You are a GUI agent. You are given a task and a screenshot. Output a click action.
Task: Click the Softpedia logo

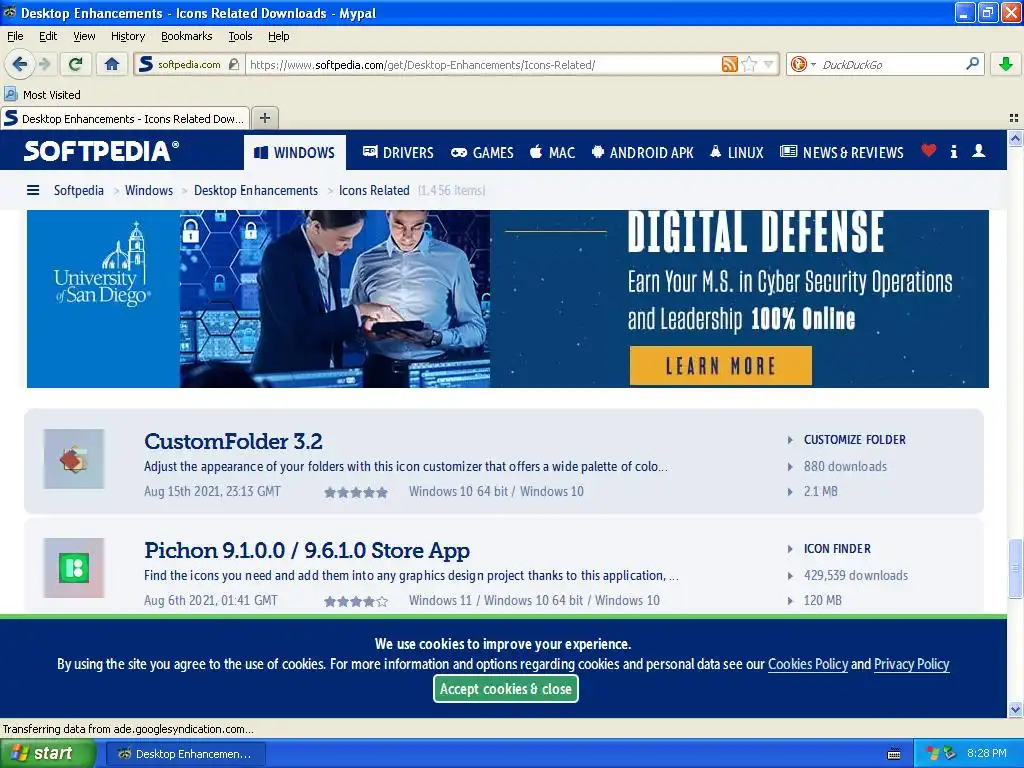(x=101, y=151)
